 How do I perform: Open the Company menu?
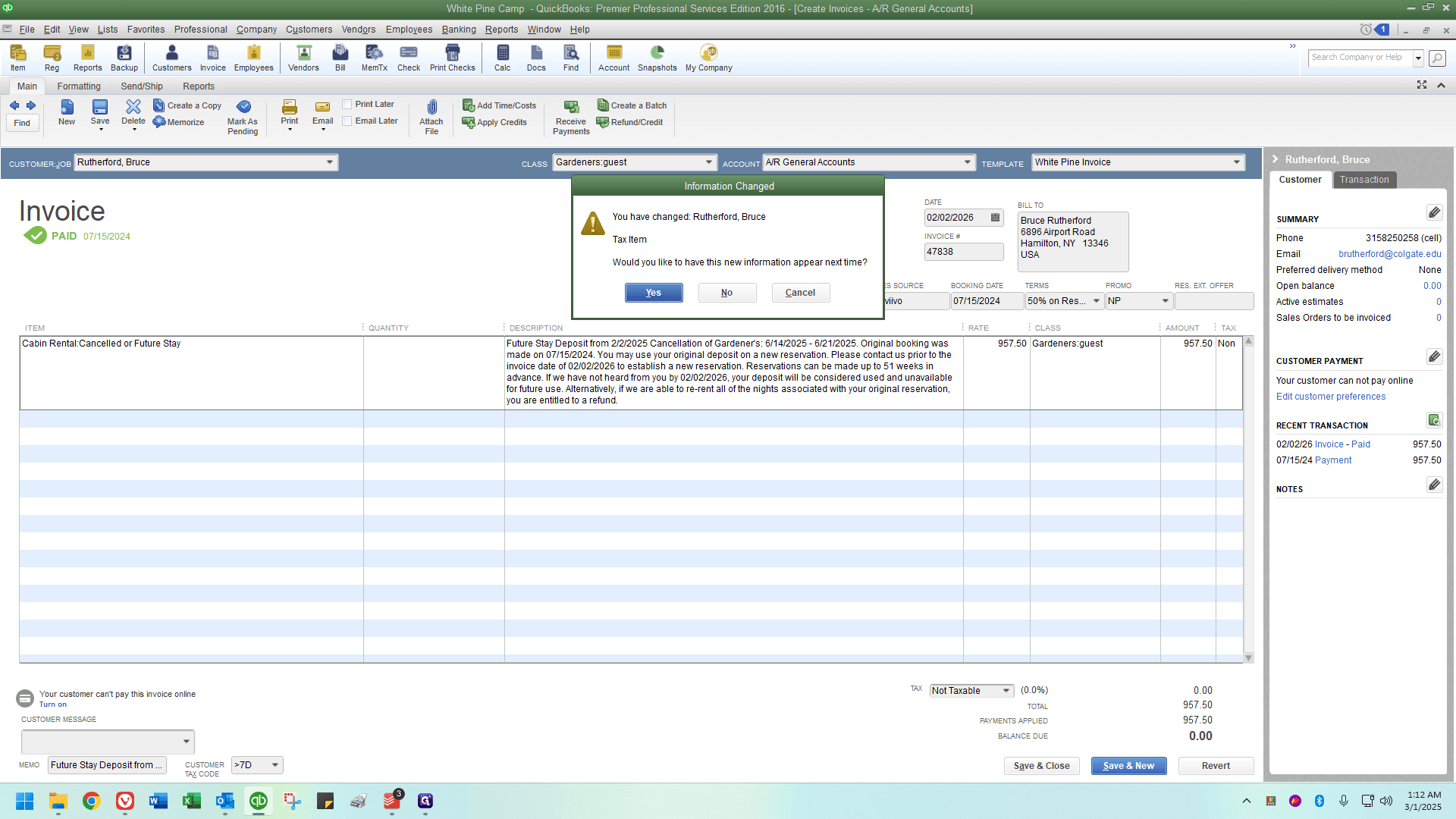[x=256, y=30]
